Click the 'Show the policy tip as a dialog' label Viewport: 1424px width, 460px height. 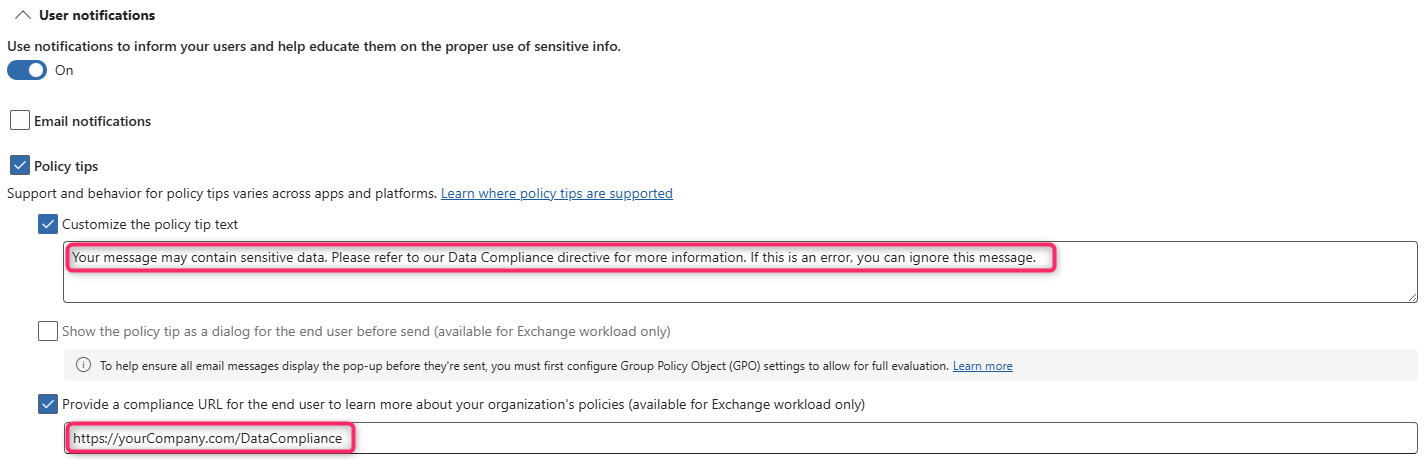(x=365, y=331)
